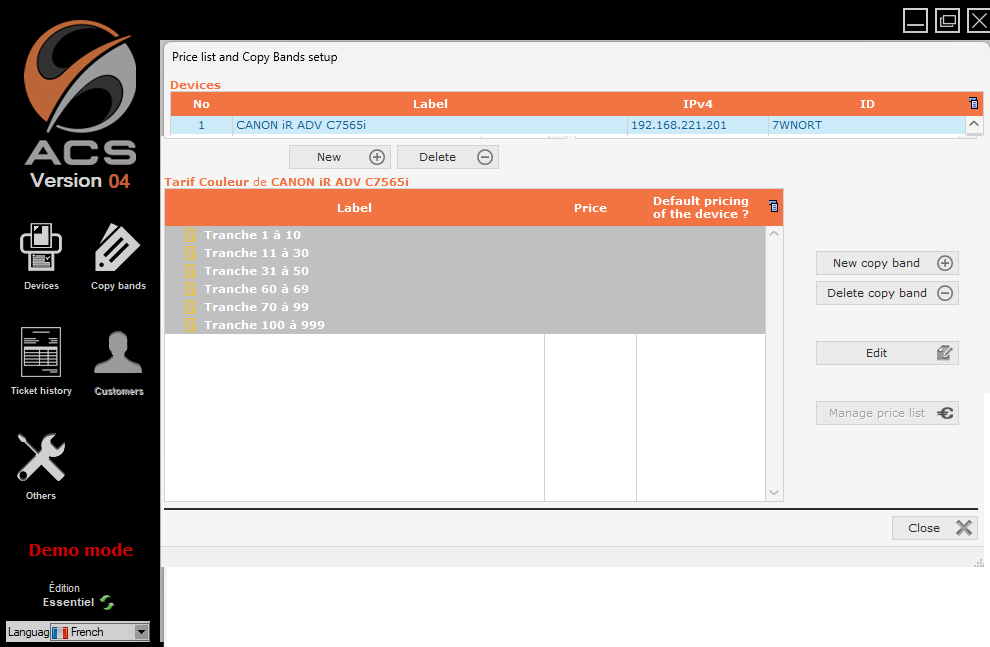Click the copy bands list scroll down arrow
Image resolution: width=990 pixels, height=647 pixels.
774,493
